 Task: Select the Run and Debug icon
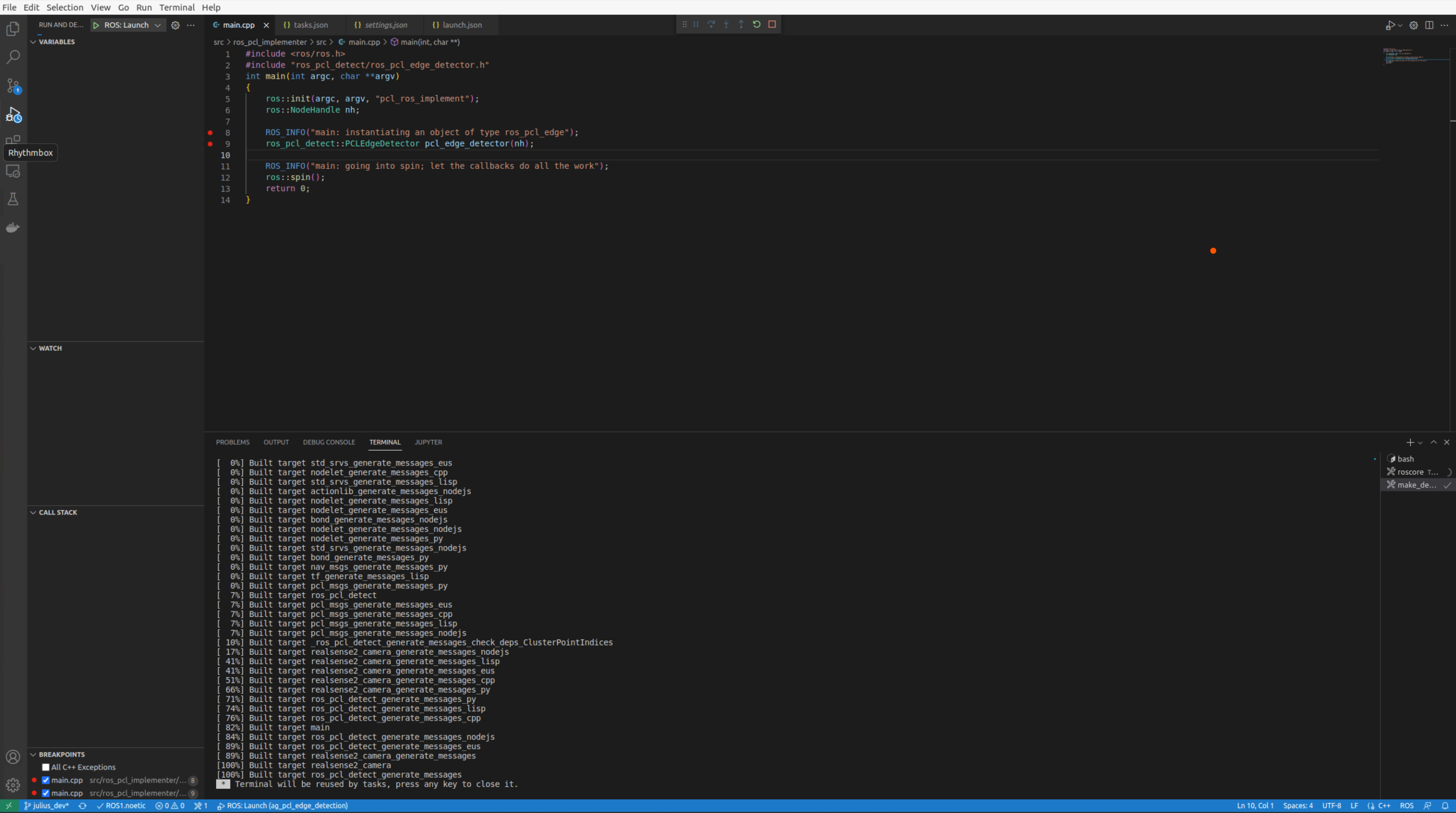coord(13,115)
